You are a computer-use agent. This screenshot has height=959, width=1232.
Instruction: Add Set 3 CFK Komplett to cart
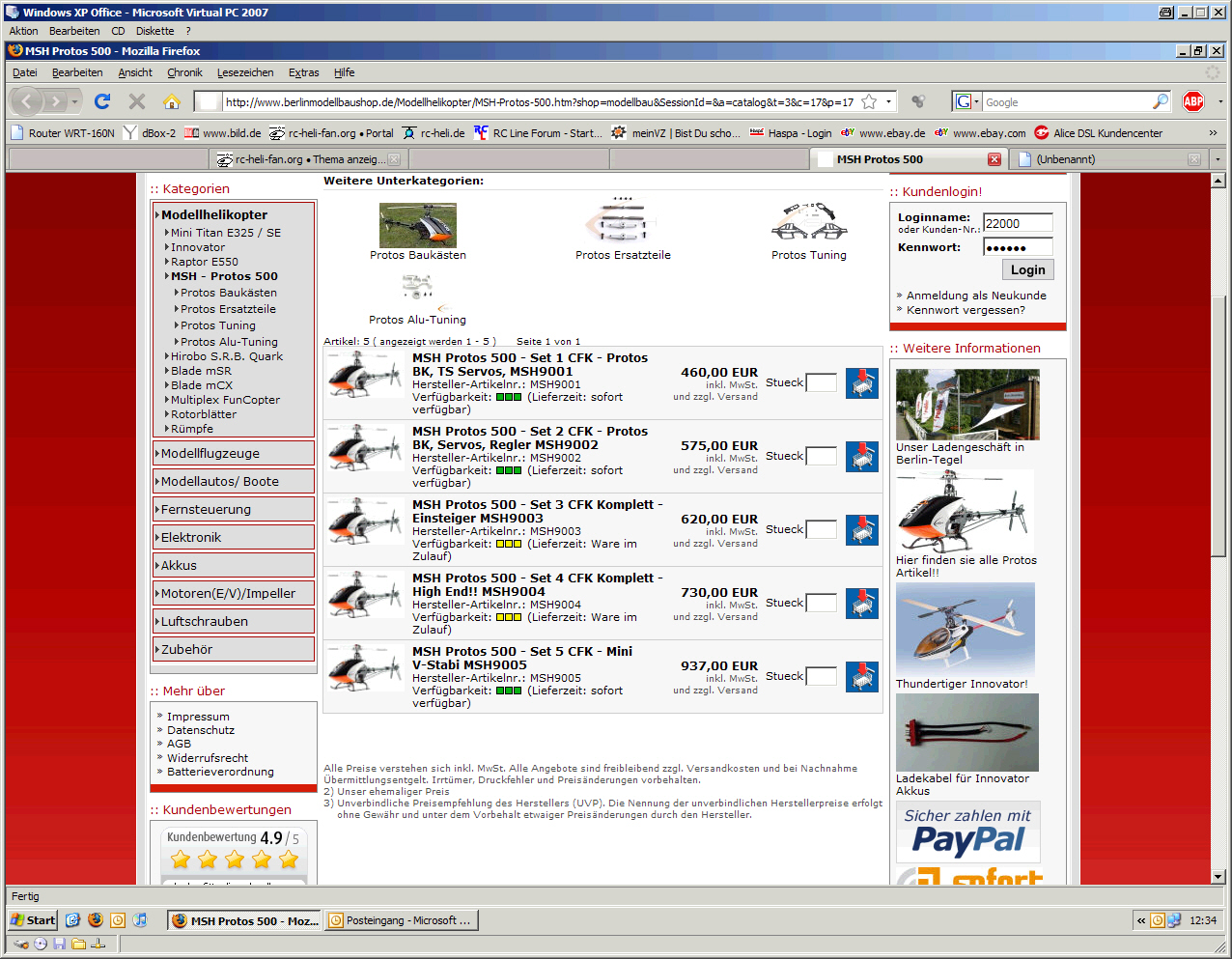coord(862,530)
